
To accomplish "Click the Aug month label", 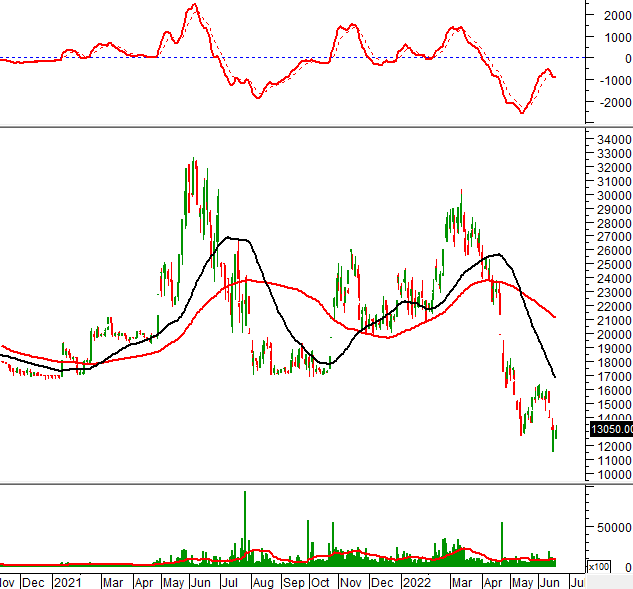I will (x=263, y=581).
